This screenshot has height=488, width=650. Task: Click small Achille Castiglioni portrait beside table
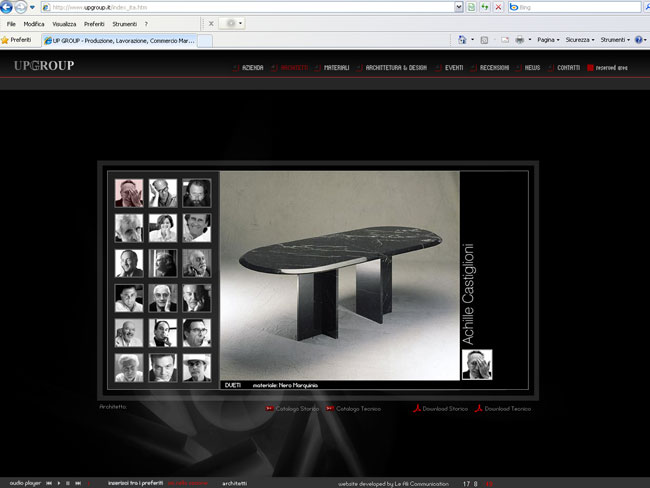(477, 364)
